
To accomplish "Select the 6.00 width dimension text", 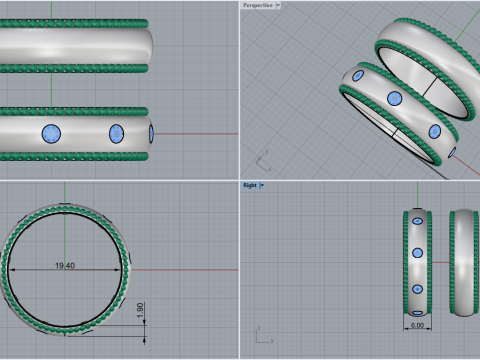I will tap(417, 325).
